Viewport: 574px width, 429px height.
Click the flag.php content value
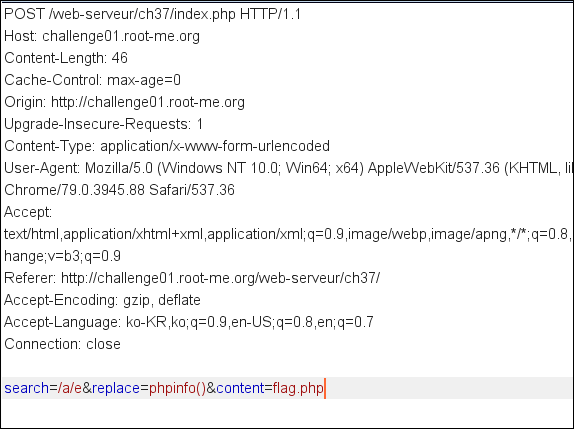(x=298, y=388)
